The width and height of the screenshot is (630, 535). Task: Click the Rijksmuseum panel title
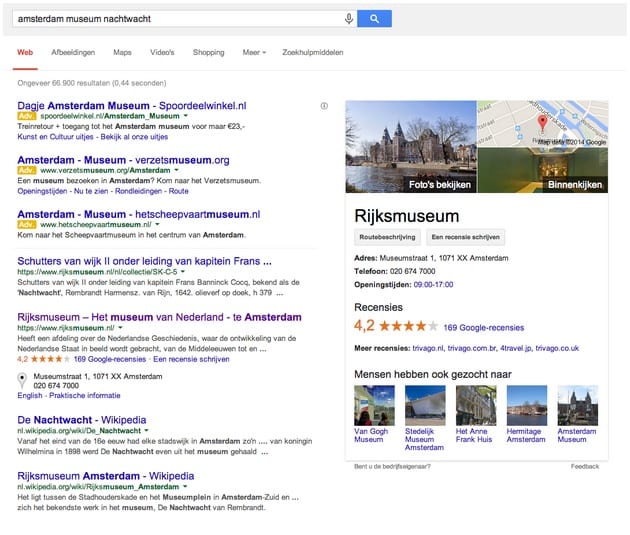click(407, 216)
